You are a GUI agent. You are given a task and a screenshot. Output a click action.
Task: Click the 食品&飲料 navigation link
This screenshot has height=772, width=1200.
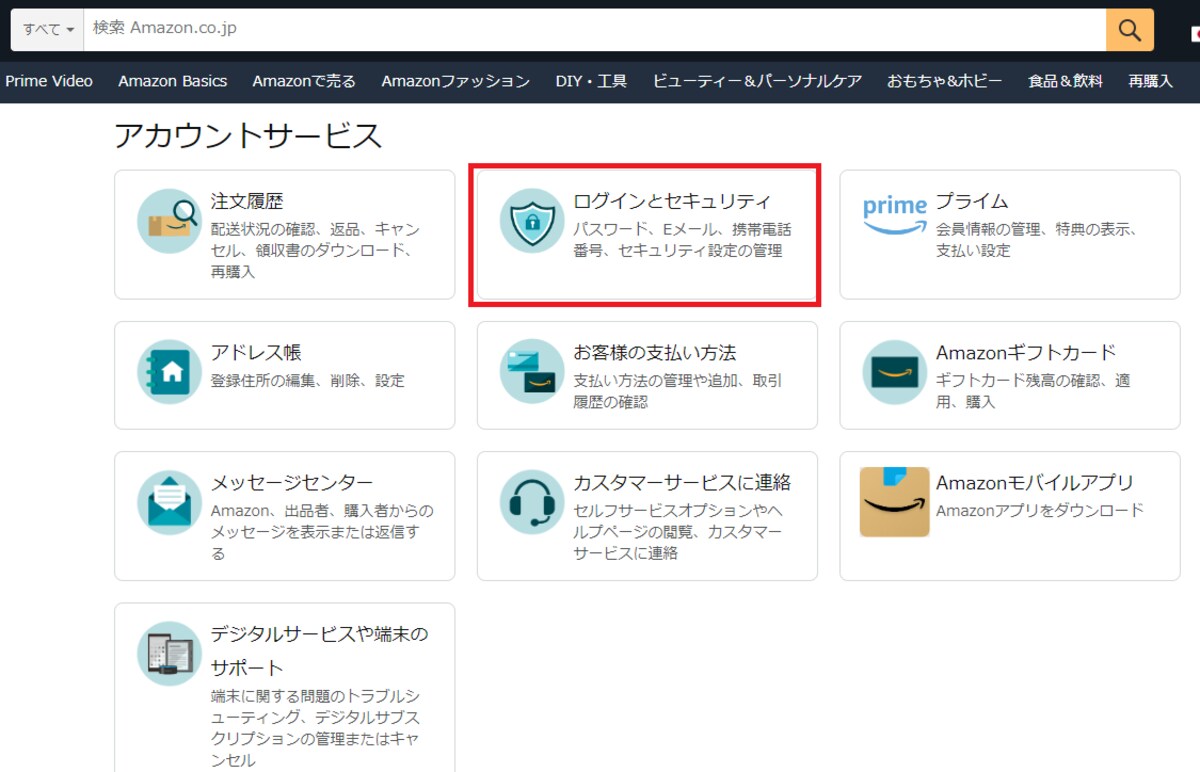(x=1066, y=81)
